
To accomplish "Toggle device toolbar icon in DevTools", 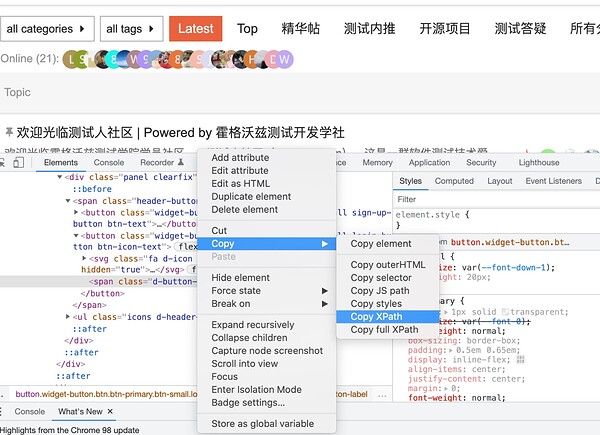I will pyautogui.click(x=18, y=163).
